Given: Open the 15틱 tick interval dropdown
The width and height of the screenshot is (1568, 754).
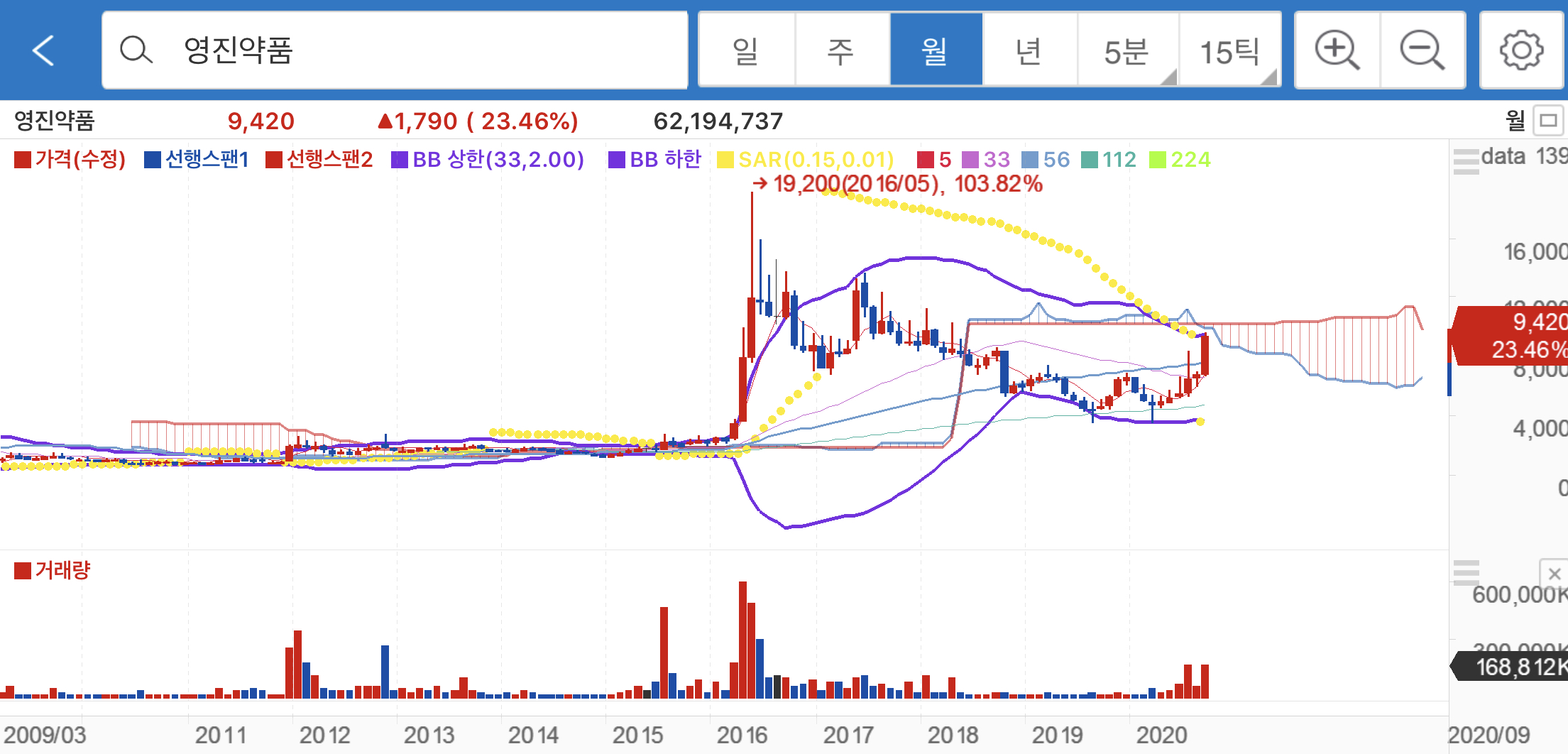Looking at the screenshot, I should pos(1230,50).
